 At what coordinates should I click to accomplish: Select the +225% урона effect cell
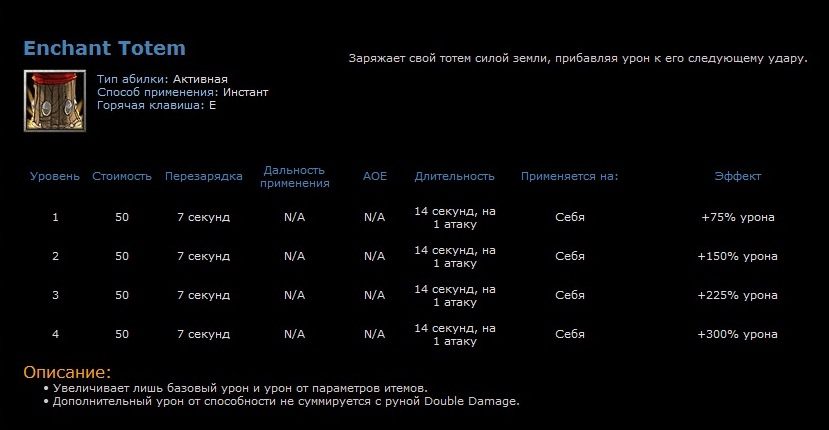coord(737,295)
